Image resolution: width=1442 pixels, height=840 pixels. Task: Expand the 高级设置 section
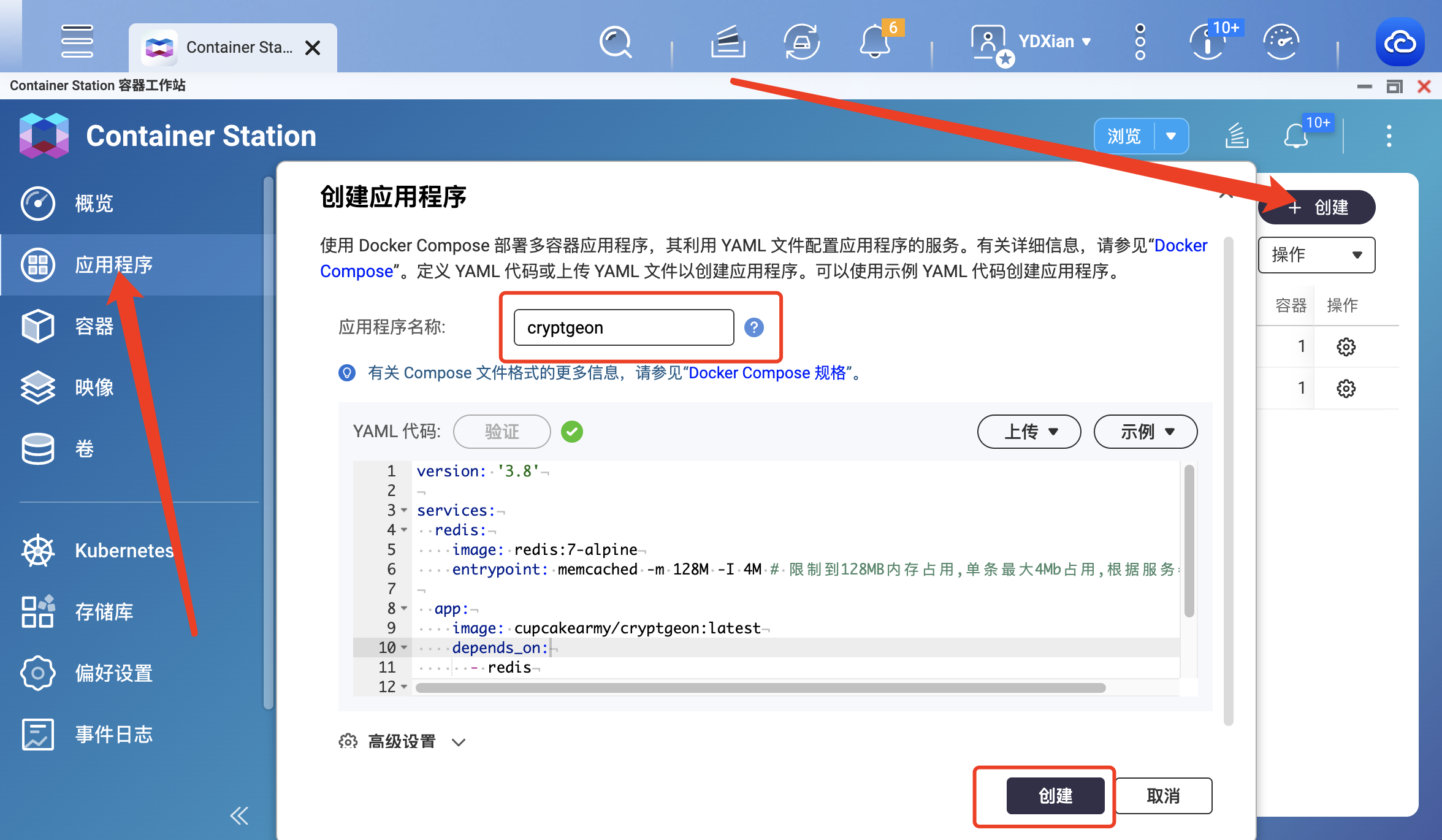(401, 740)
